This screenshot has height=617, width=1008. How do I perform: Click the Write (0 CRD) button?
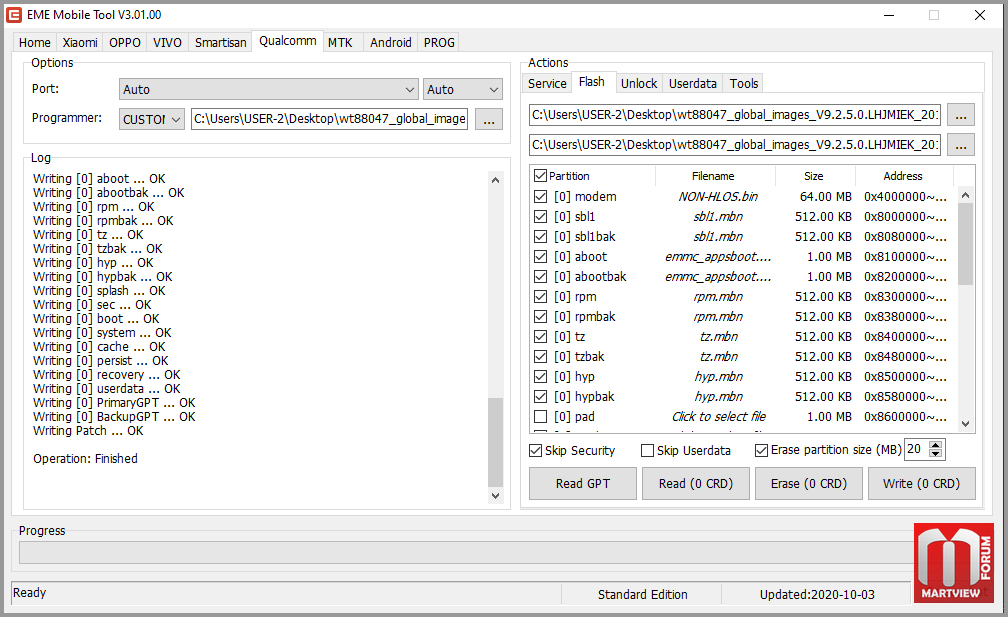tap(921, 483)
